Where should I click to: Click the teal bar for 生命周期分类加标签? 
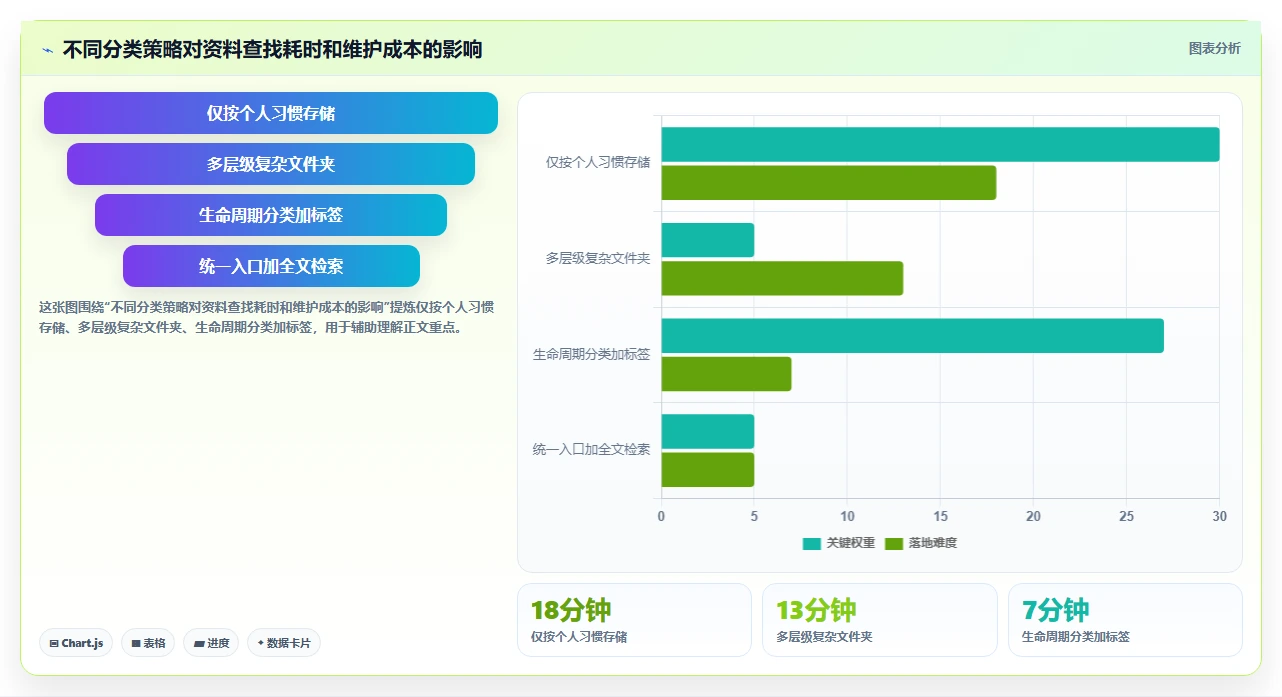click(912, 335)
